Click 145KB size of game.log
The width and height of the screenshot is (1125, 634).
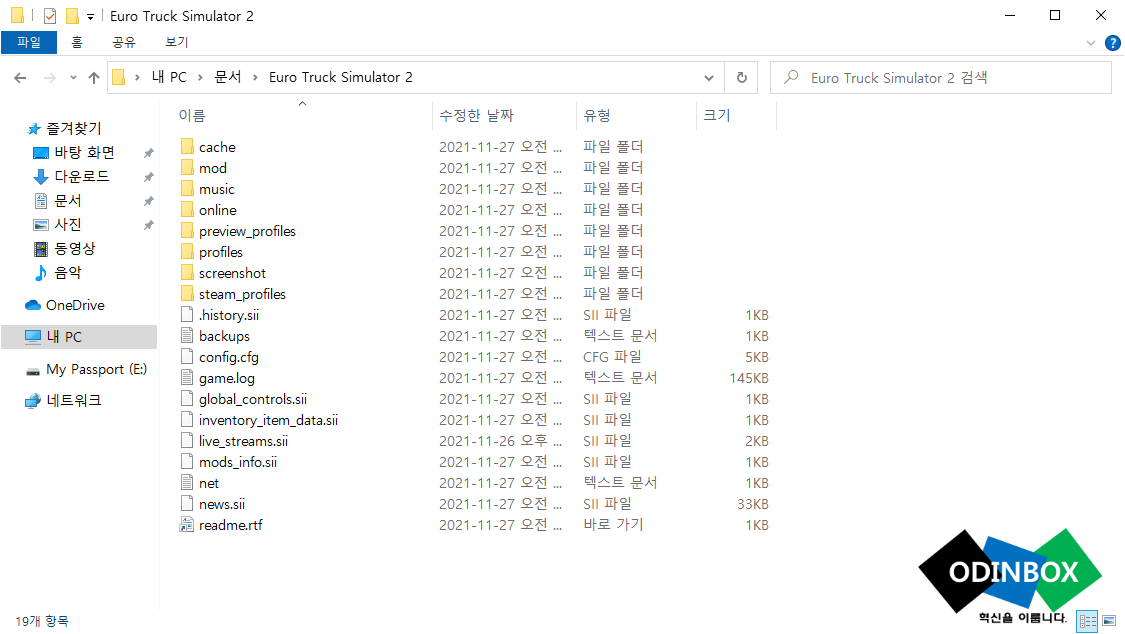[749, 378]
